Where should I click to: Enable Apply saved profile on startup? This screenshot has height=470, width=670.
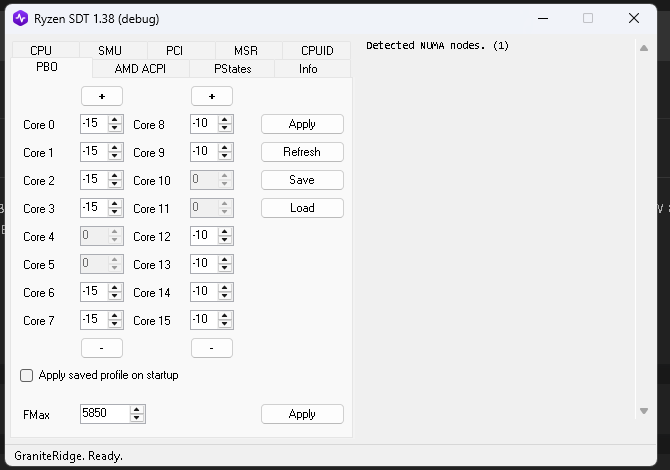click(x=27, y=376)
